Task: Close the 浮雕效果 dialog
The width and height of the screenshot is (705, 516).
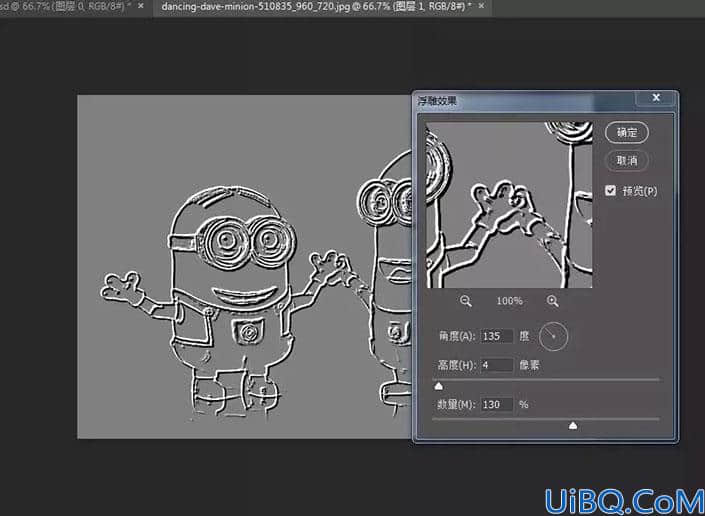Action: click(x=656, y=98)
